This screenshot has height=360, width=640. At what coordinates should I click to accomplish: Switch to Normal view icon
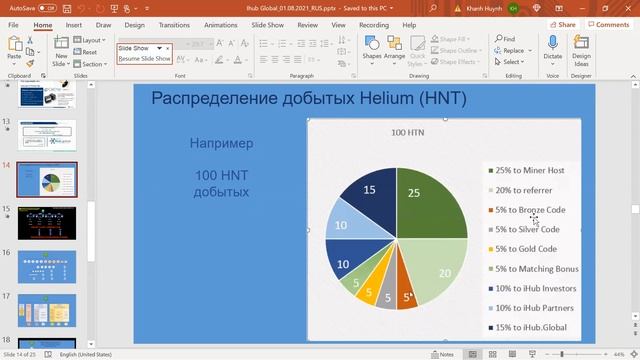click(x=473, y=354)
